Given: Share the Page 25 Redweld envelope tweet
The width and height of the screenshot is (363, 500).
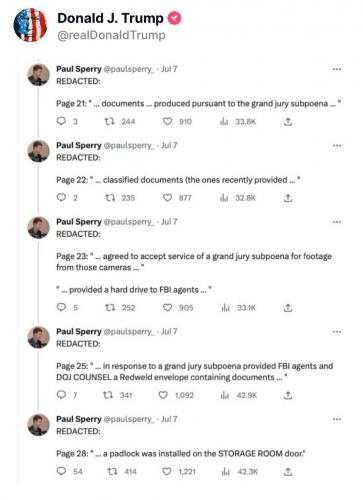Looking at the screenshot, I should (288, 395).
